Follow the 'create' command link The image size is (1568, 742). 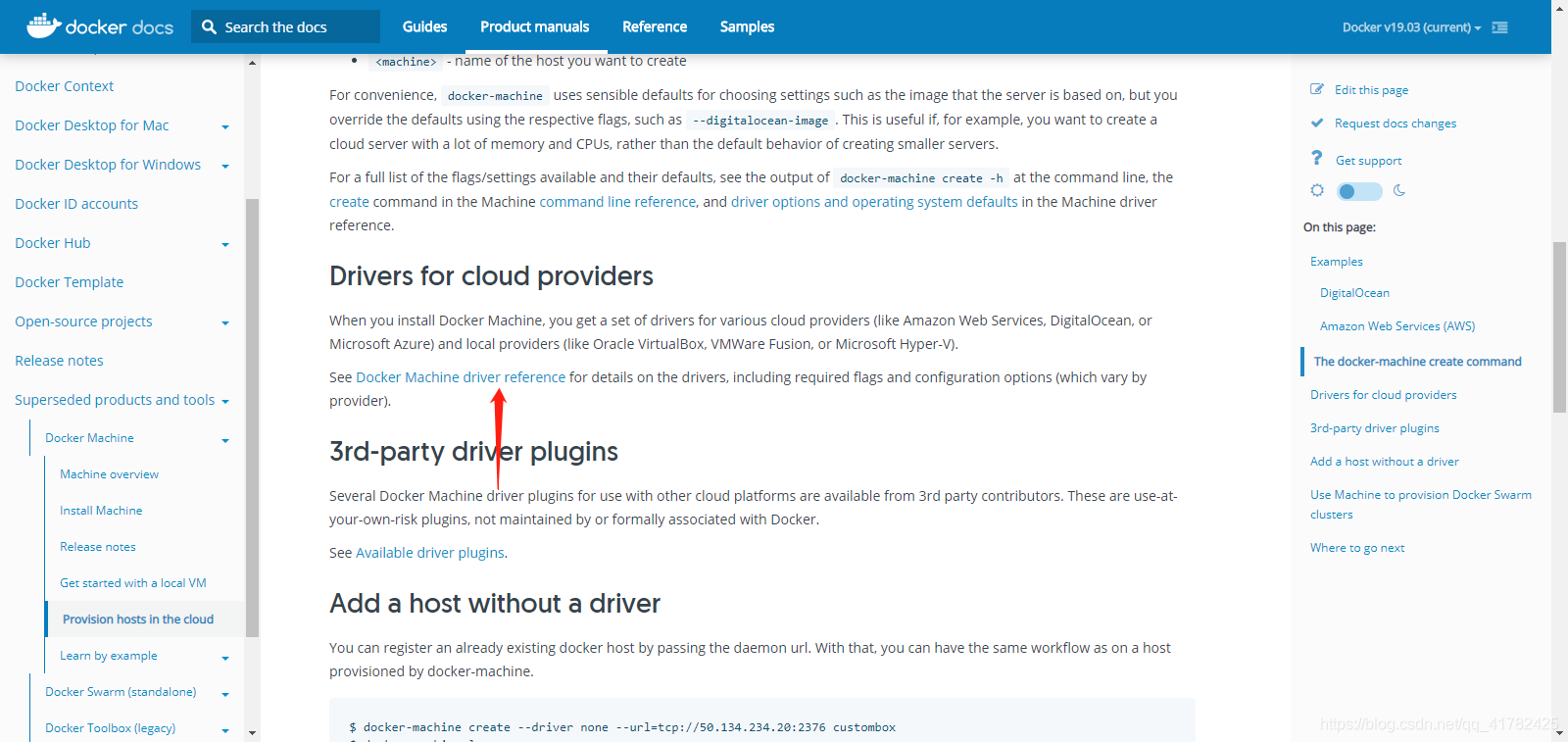pyautogui.click(x=349, y=202)
